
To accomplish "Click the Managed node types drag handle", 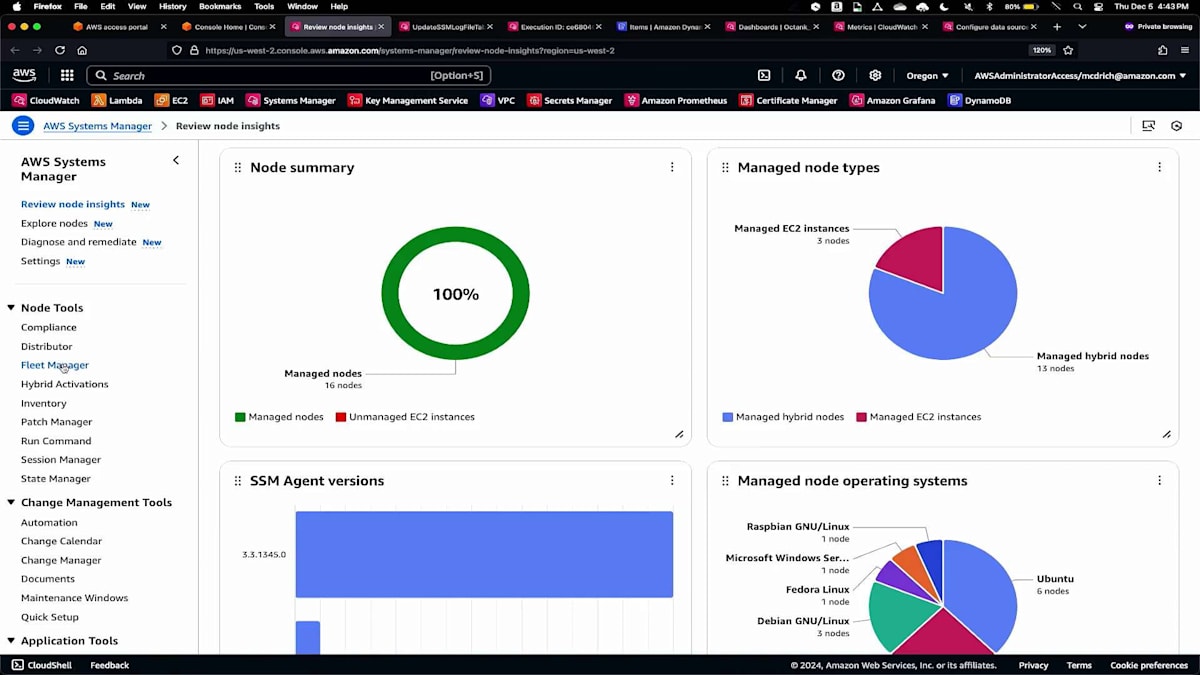I will (x=725, y=168).
